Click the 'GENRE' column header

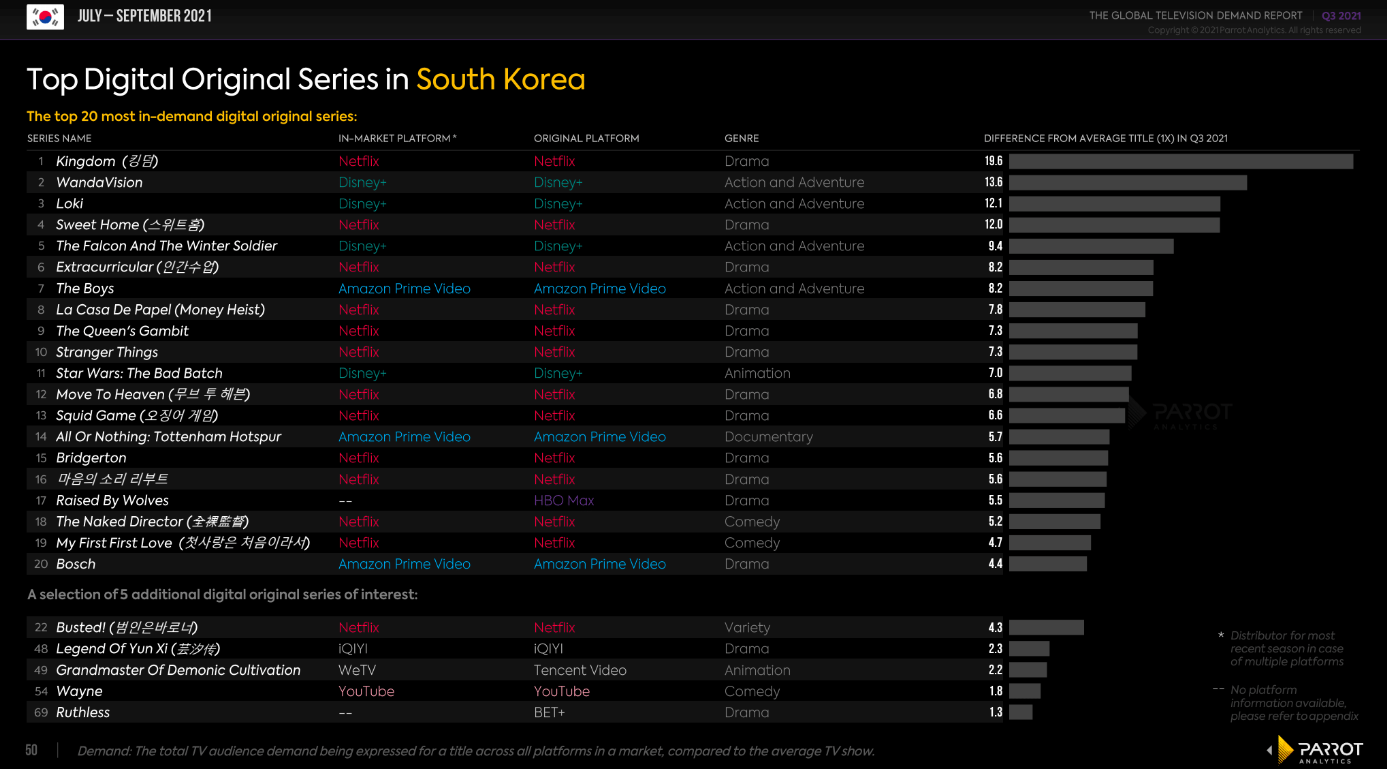[x=741, y=138]
